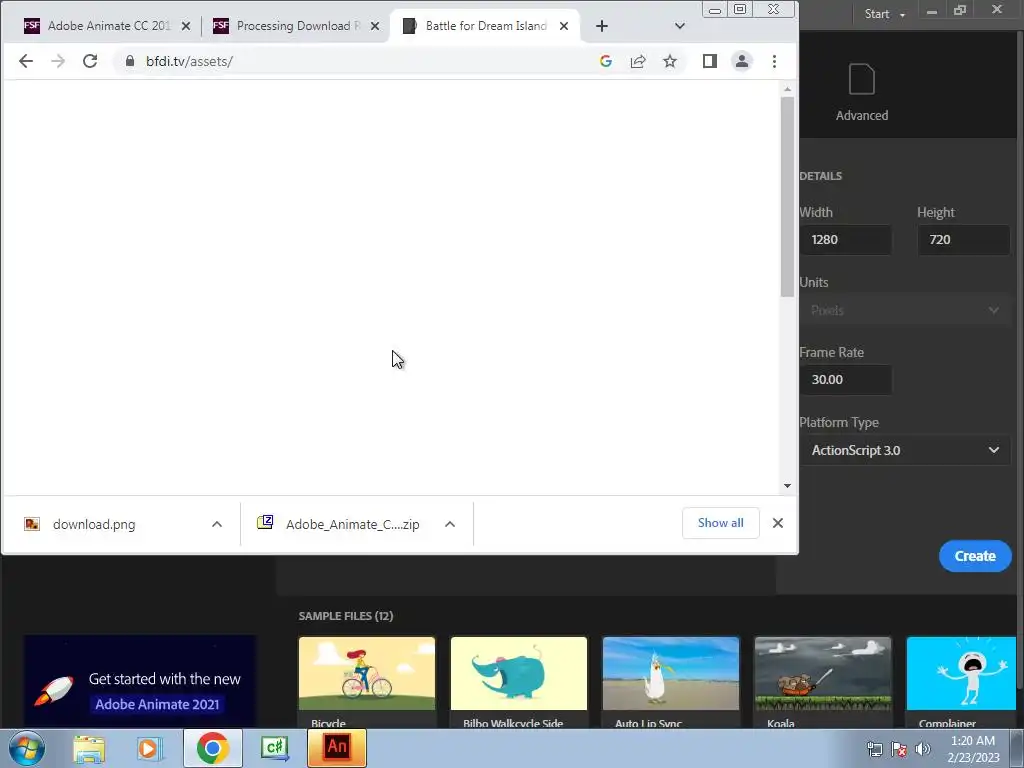The height and width of the screenshot is (768, 1024).
Task: Open a new Chrome tab
Action: click(602, 26)
